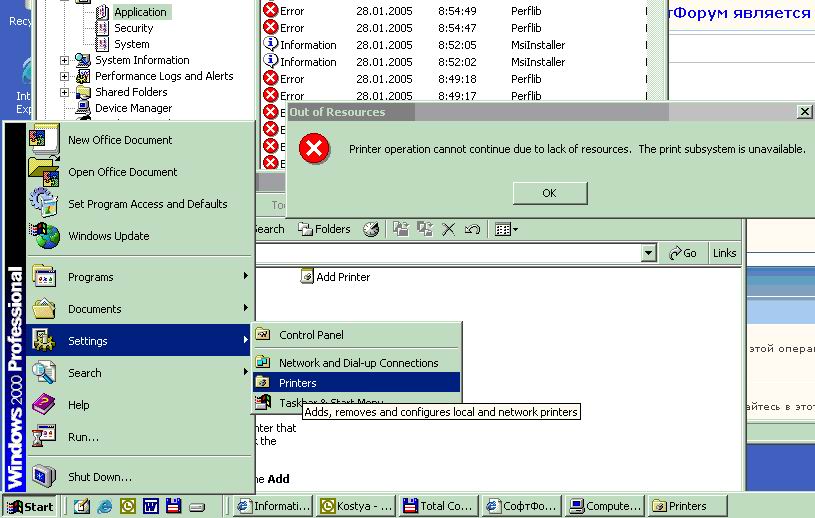Viewport: 815px width, 518px height.
Task: Open the Search submenu
Action: (140, 373)
